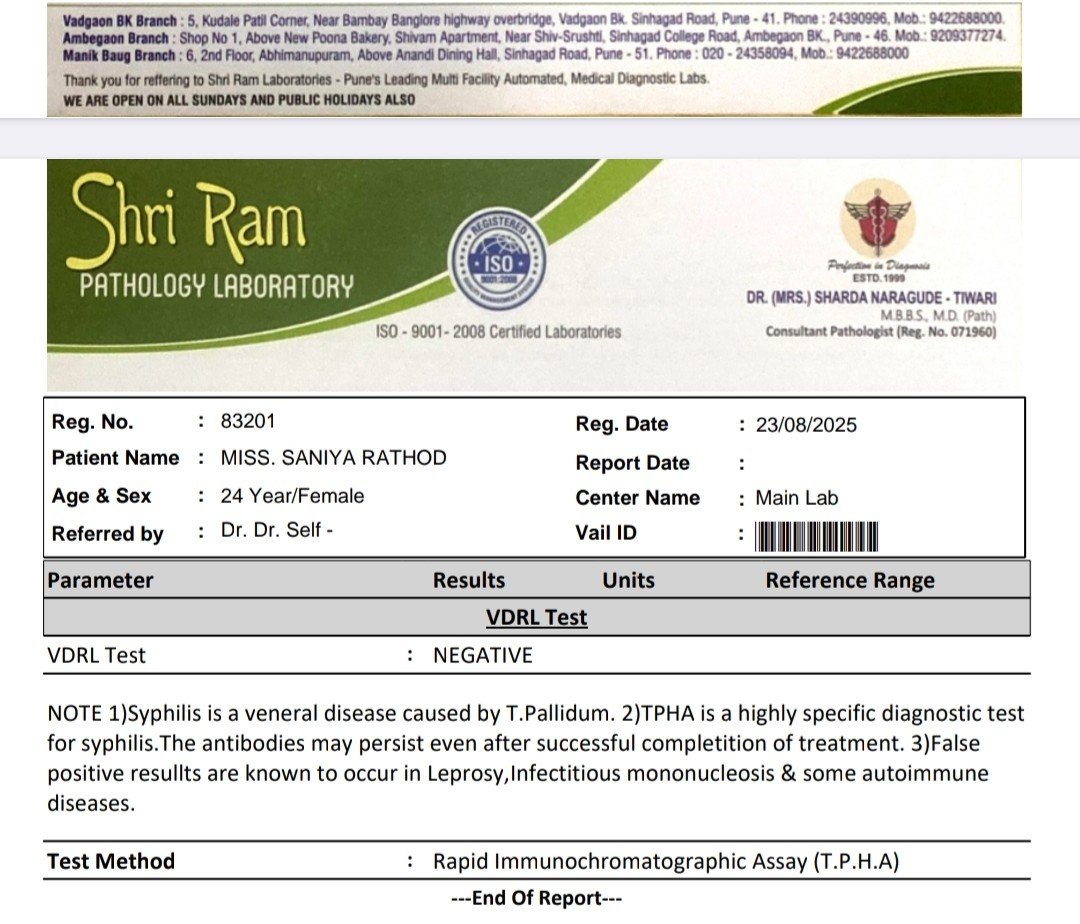The image size is (1080, 924).
Task: Click the Parameter column header
Action: tap(101, 581)
